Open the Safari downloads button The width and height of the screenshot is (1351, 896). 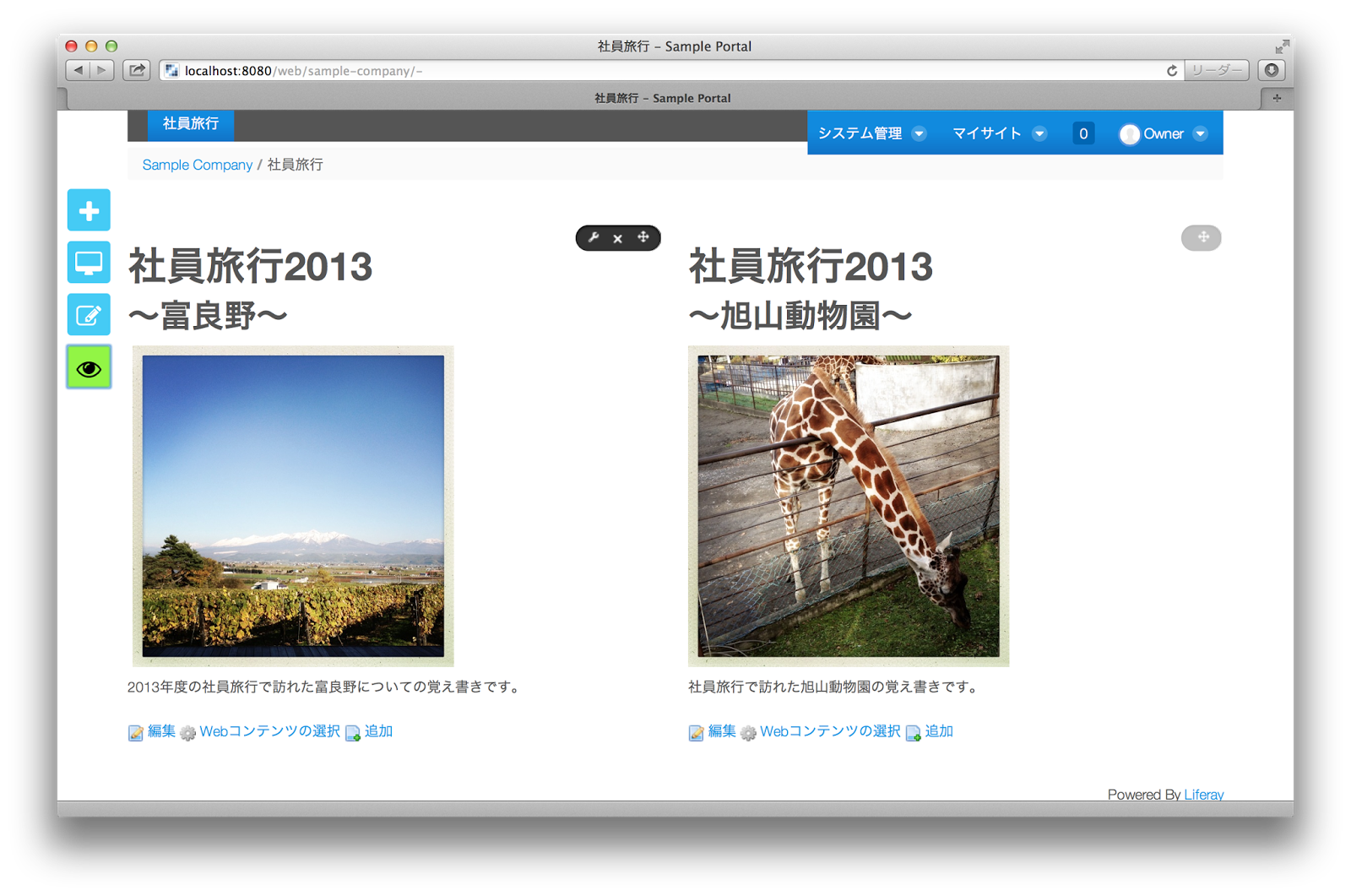tap(1272, 71)
